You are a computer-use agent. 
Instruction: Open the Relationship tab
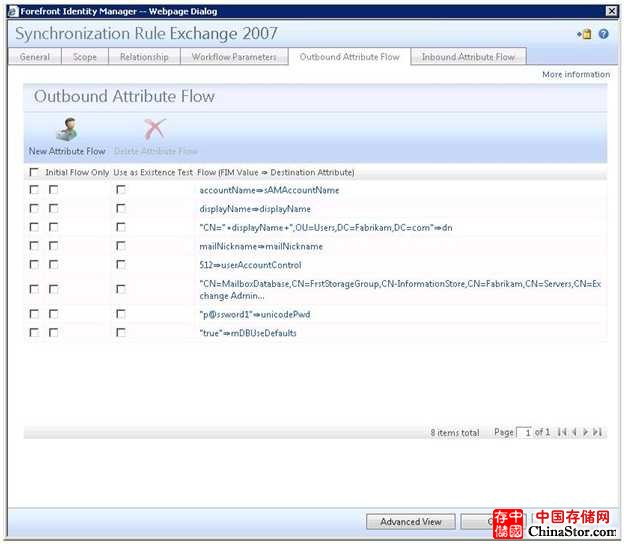144,57
